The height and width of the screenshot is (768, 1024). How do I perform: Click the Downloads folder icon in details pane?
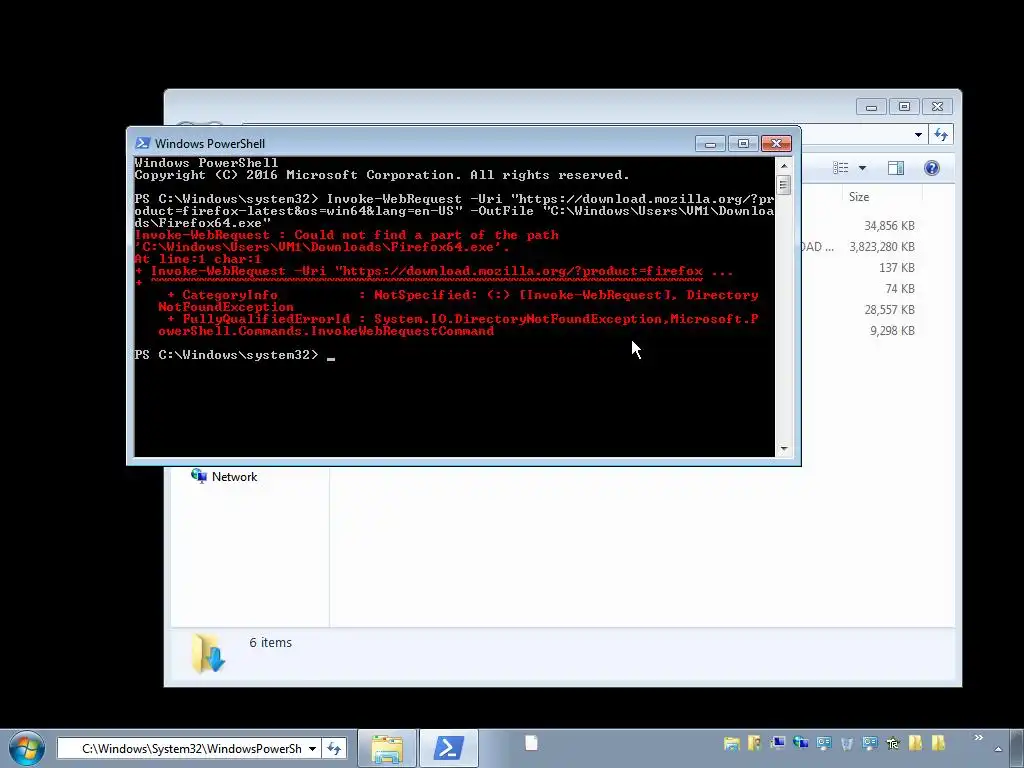tap(208, 652)
